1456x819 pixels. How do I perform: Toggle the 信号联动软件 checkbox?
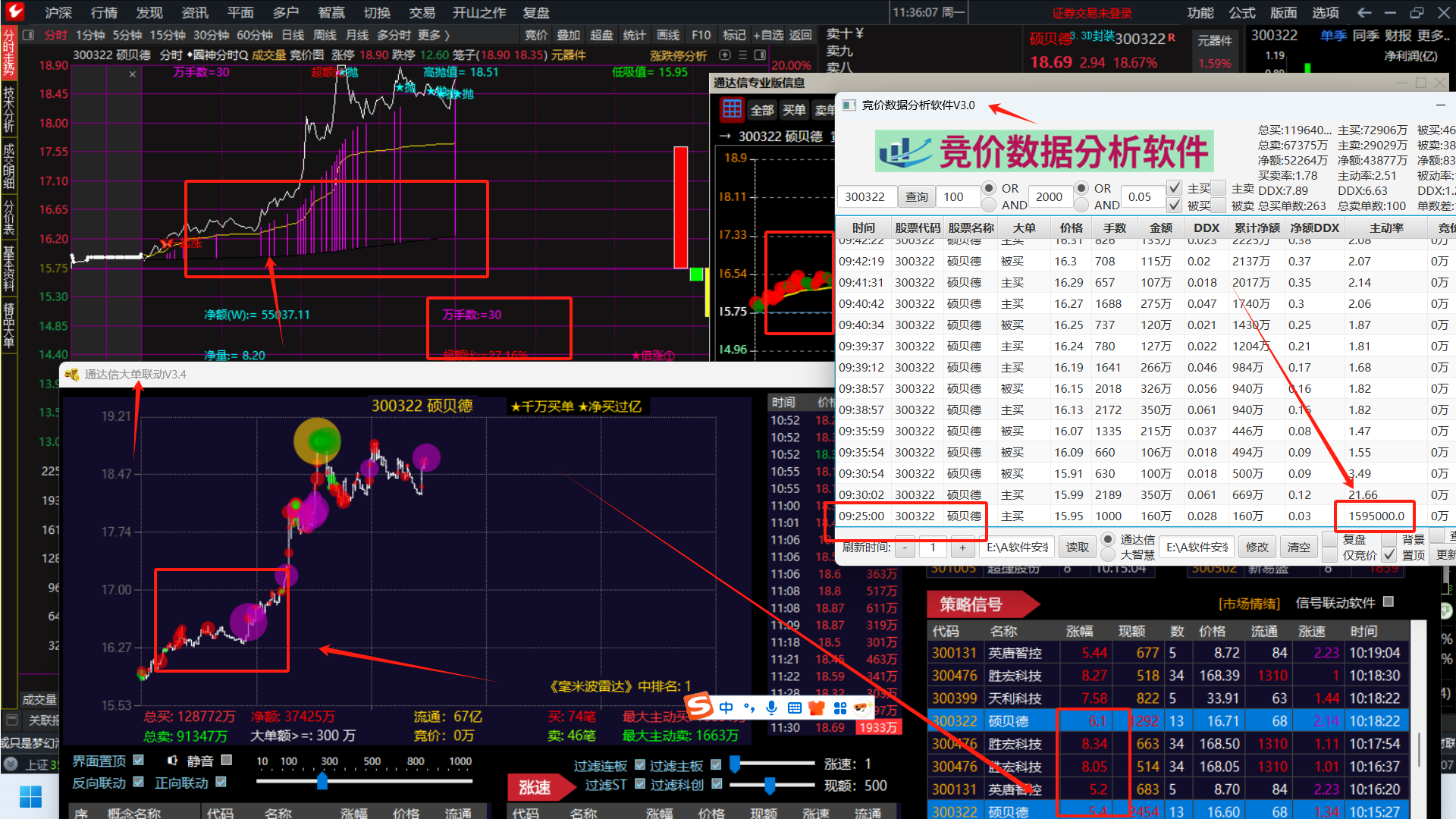point(1389,602)
